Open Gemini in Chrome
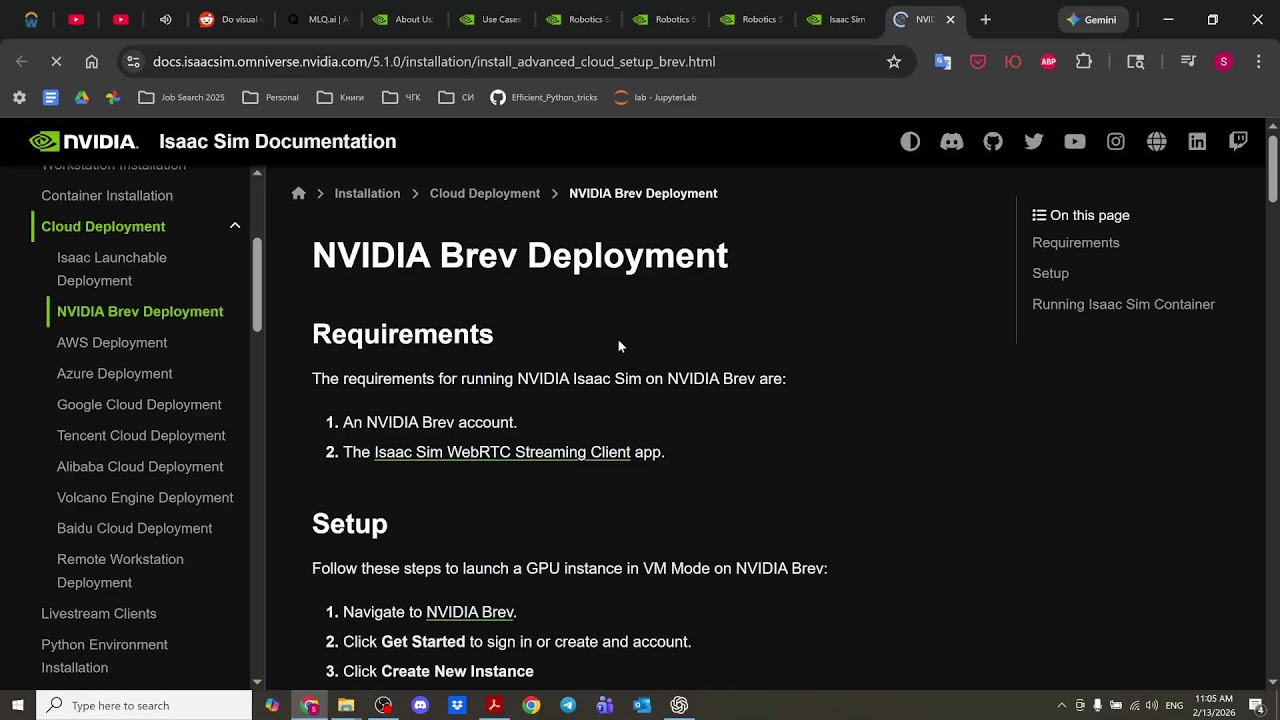 click(1091, 19)
